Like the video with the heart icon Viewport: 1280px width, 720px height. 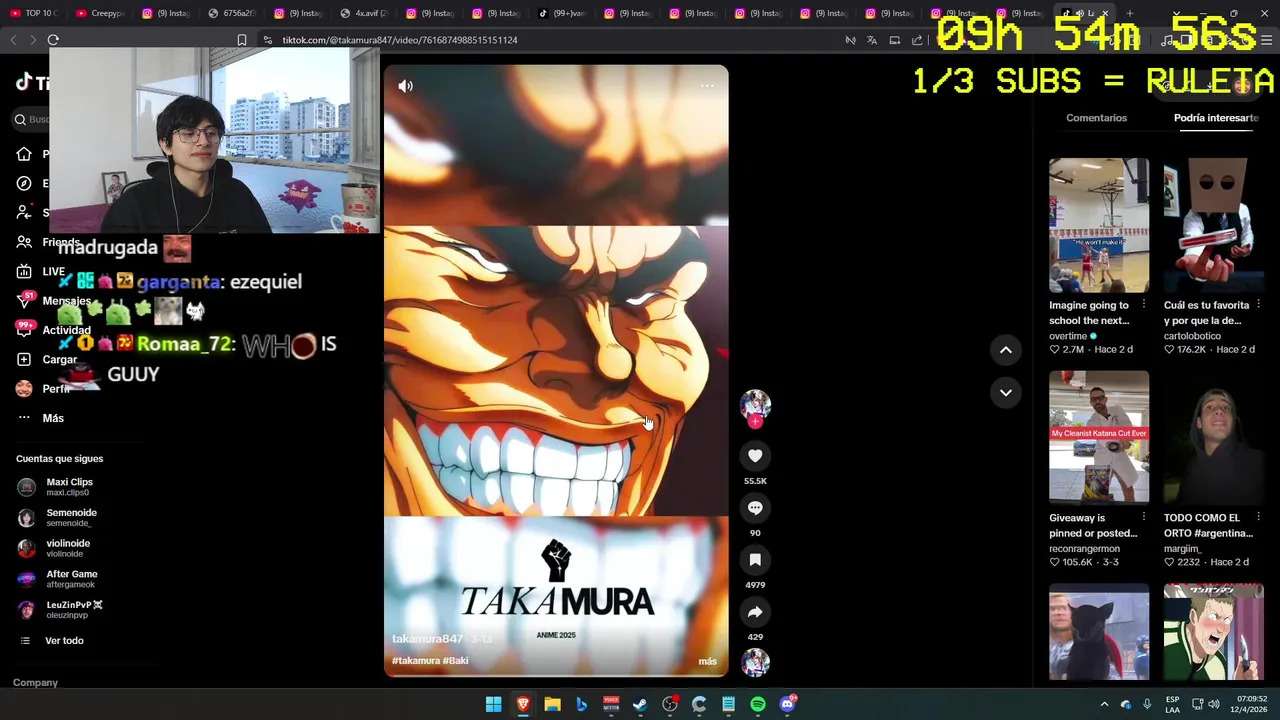(755, 456)
